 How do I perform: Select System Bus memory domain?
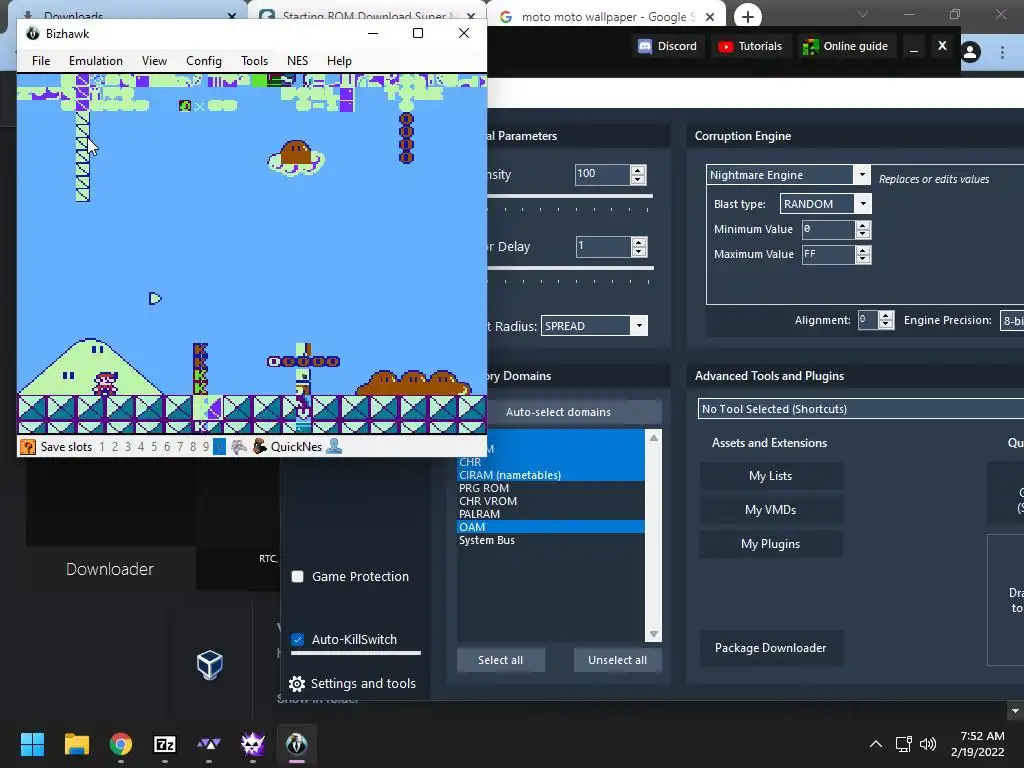point(551,540)
